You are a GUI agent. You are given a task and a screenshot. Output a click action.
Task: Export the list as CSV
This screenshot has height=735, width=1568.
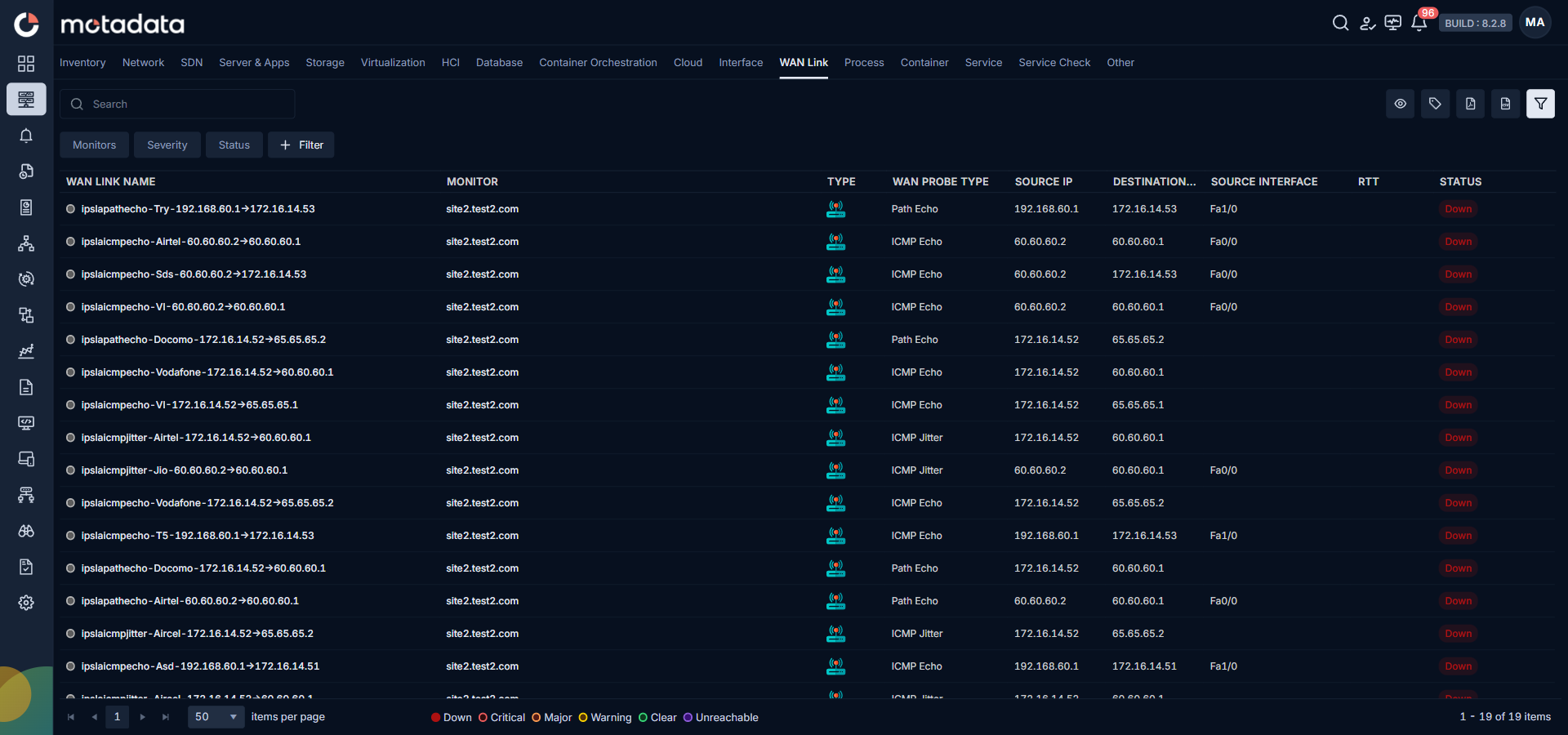1505,104
